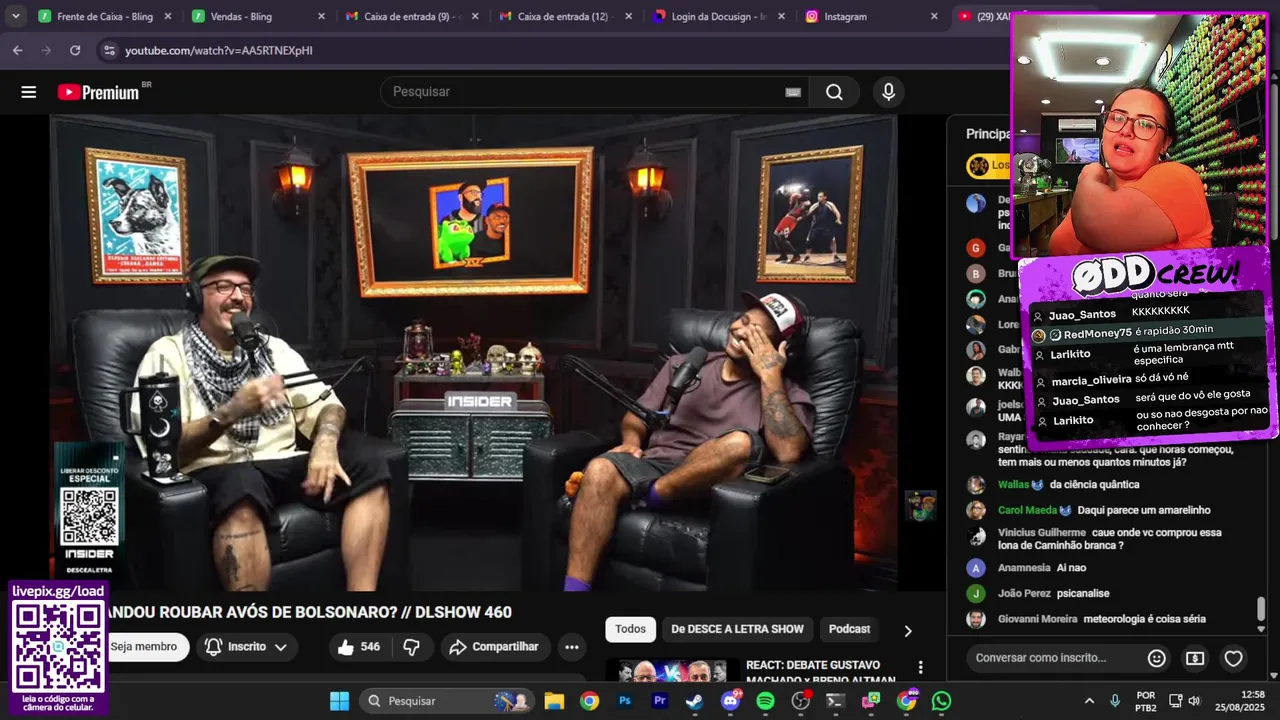Open the Principal chat mode dropdown
Screen dimensions: 1280x720
click(988, 134)
